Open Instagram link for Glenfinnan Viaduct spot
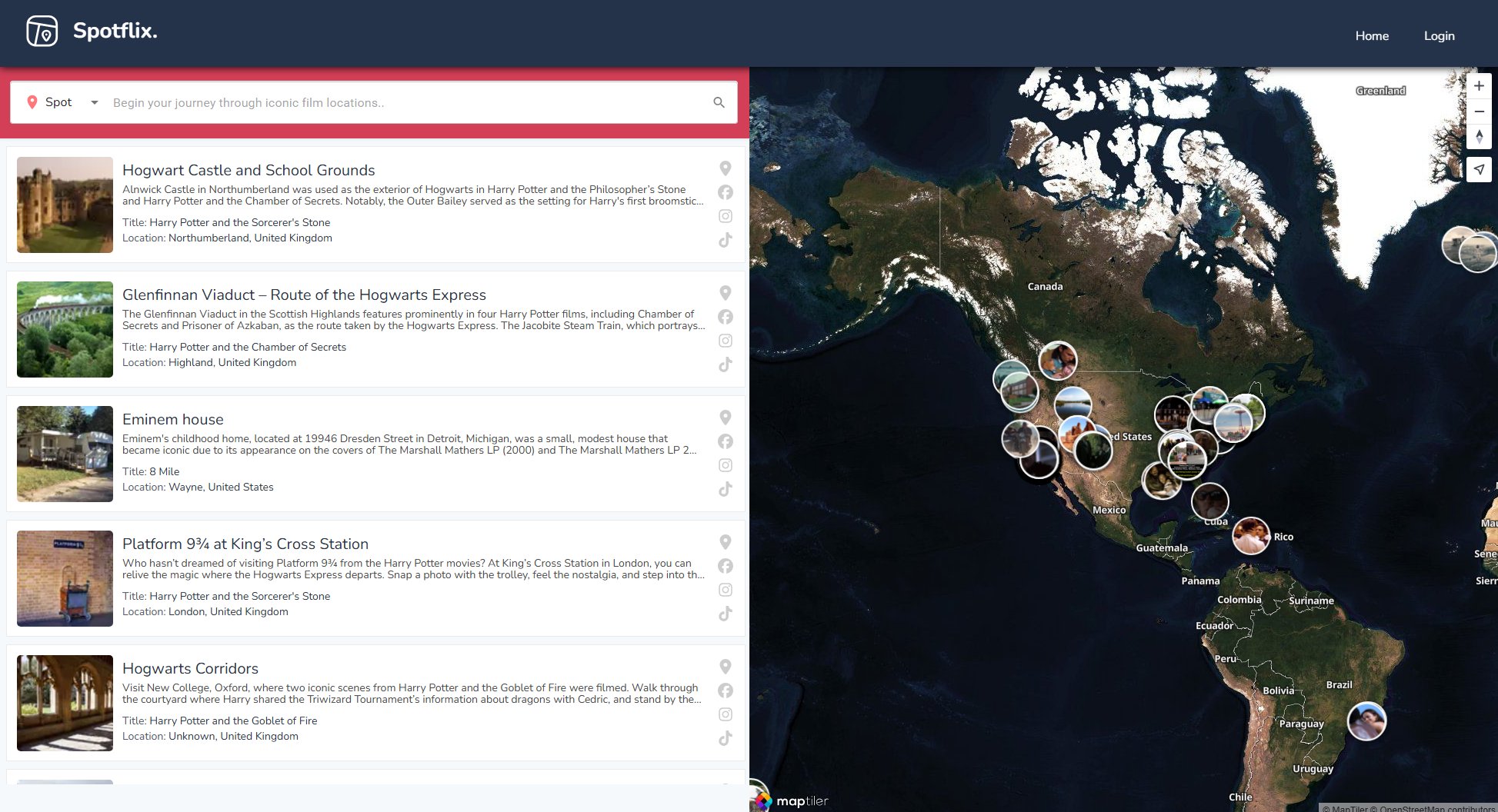Image resolution: width=1498 pixels, height=812 pixels. (725, 341)
